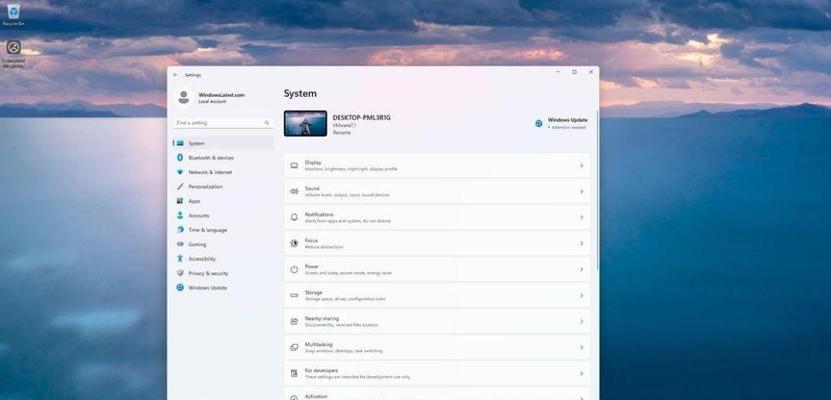The height and width of the screenshot is (400, 831).
Task: Expand the Display row chevron
Action: (581, 166)
